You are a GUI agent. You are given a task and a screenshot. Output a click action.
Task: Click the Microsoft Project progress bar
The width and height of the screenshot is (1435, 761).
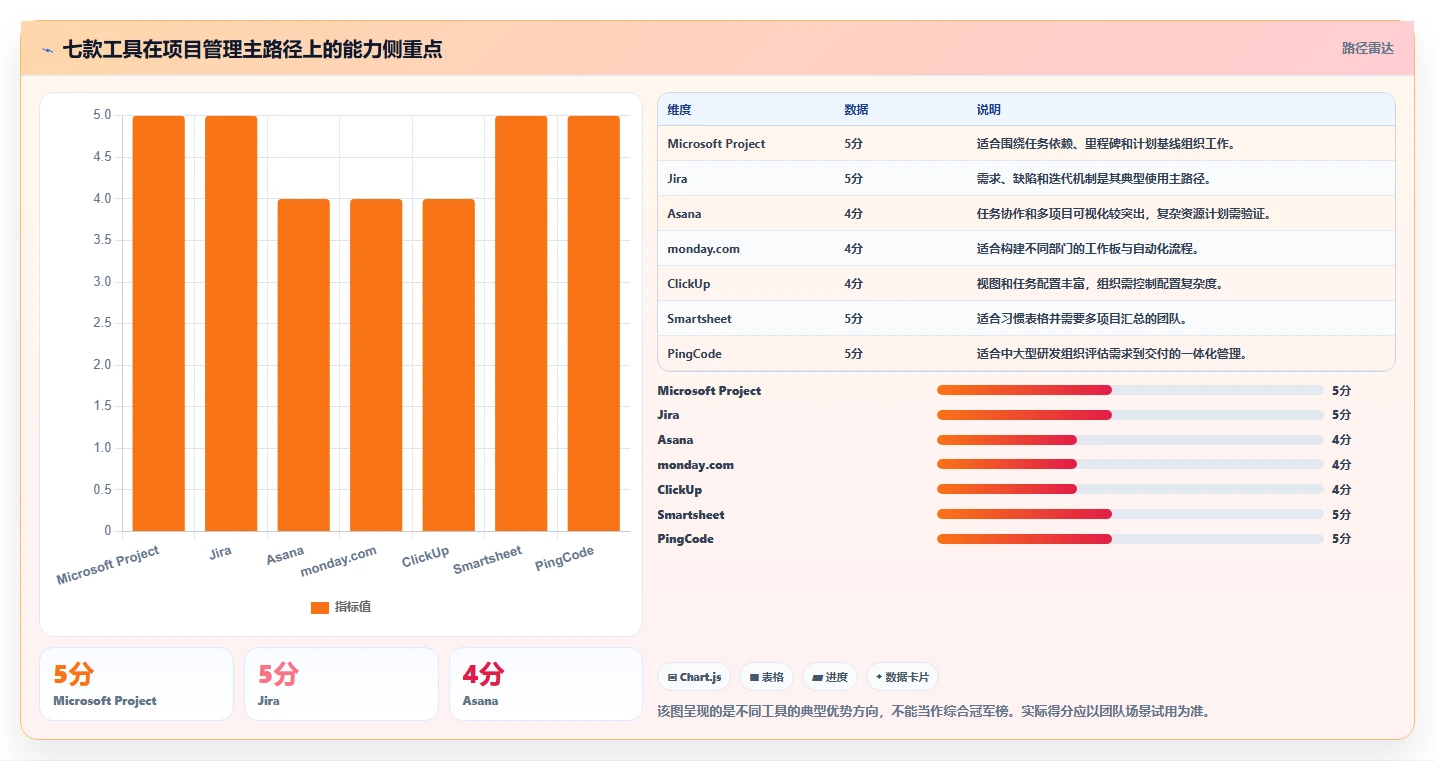tap(1130, 390)
